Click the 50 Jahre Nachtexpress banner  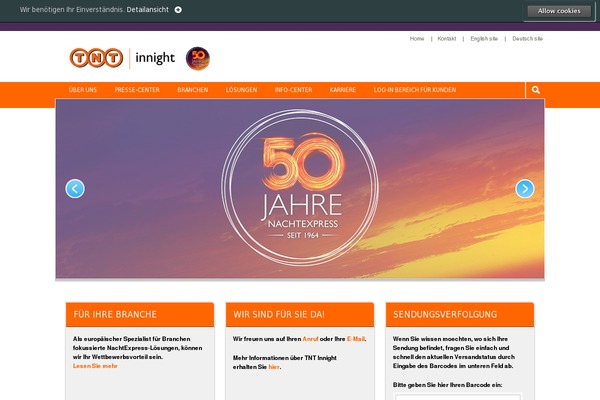tap(300, 188)
